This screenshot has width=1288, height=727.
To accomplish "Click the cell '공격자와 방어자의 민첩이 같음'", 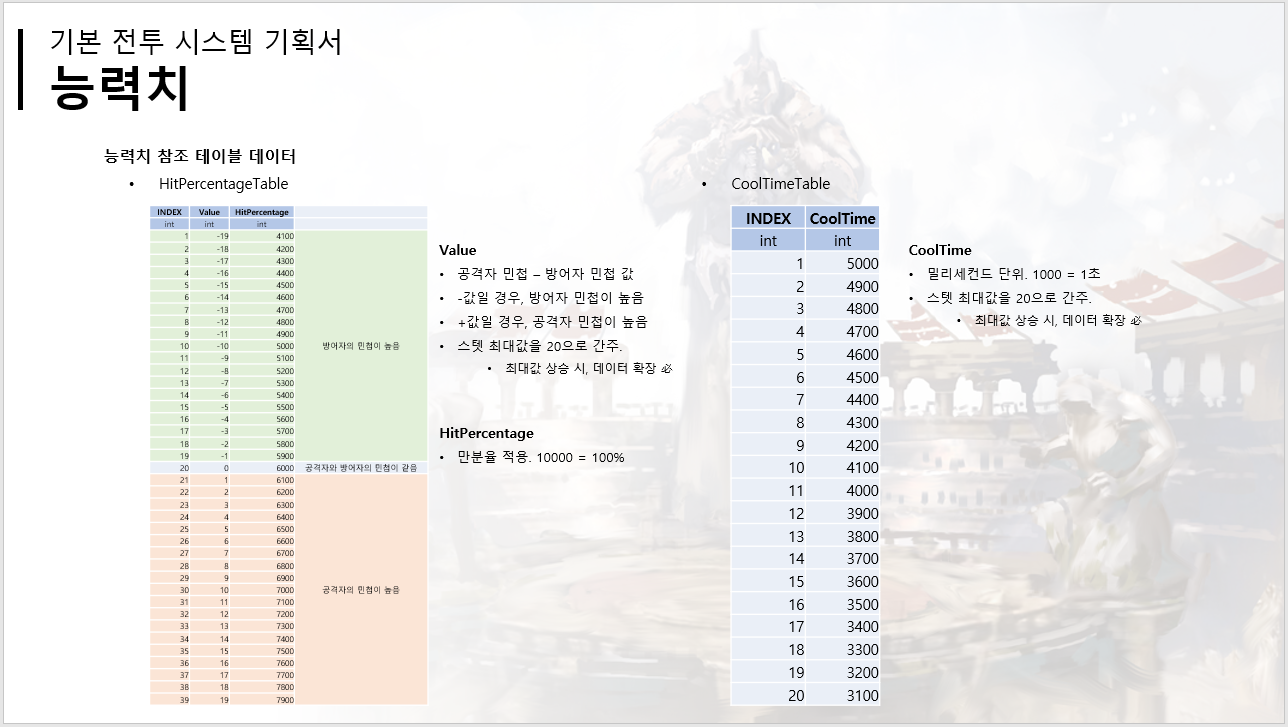I will (360, 468).
